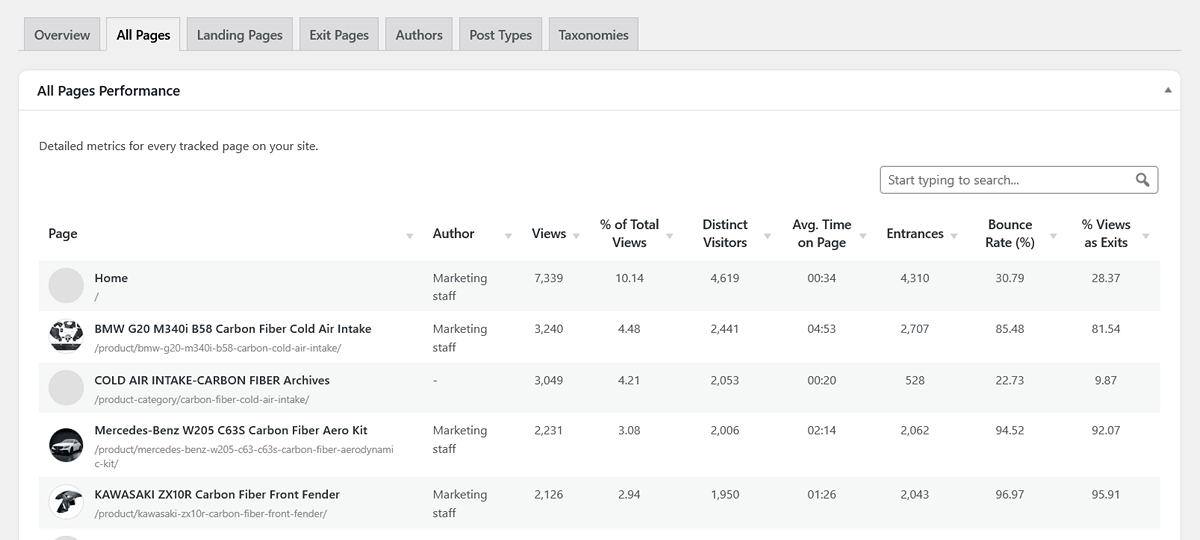Click the COLD AIR INTAKE Archives placeholder avatar

click(x=66, y=388)
